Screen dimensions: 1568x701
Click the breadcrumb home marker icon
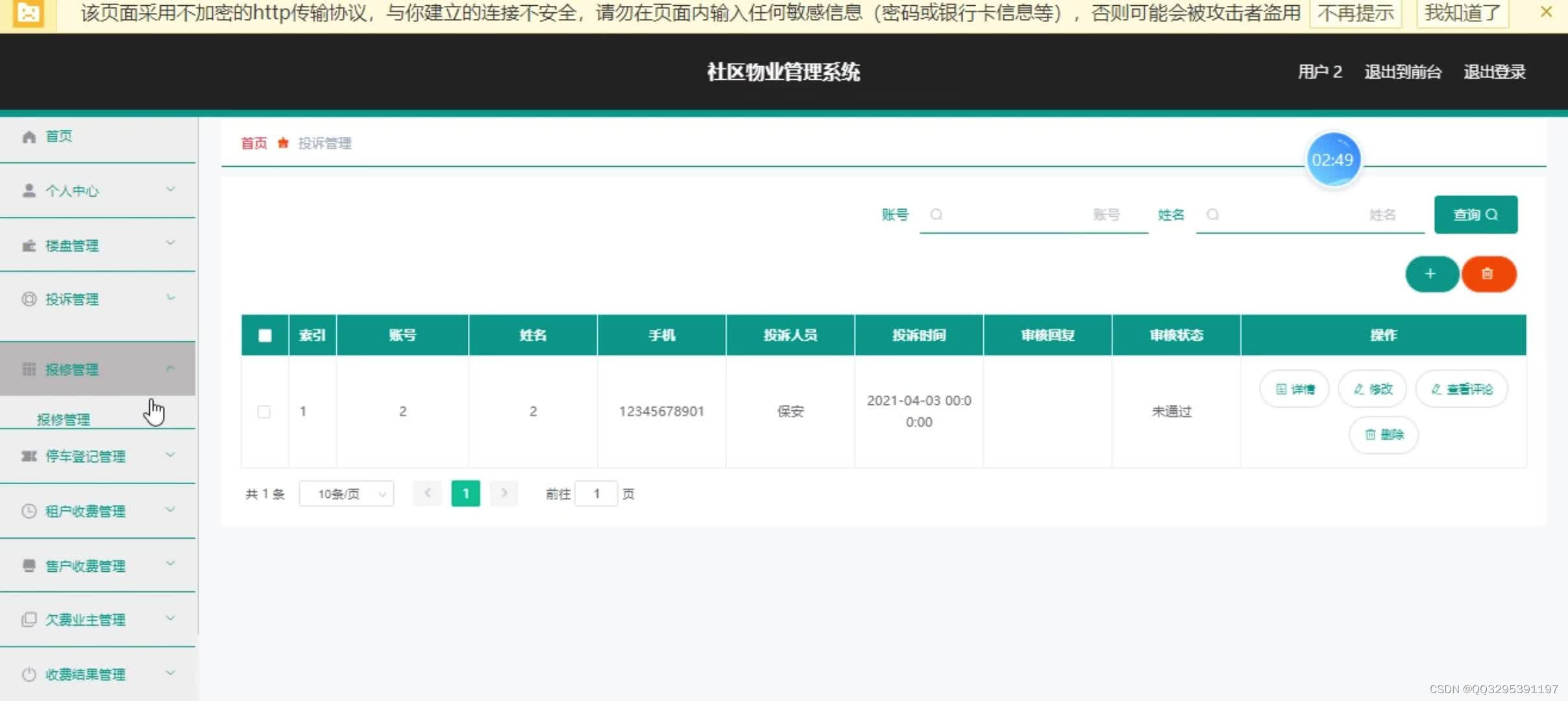(x=283, y=143)
